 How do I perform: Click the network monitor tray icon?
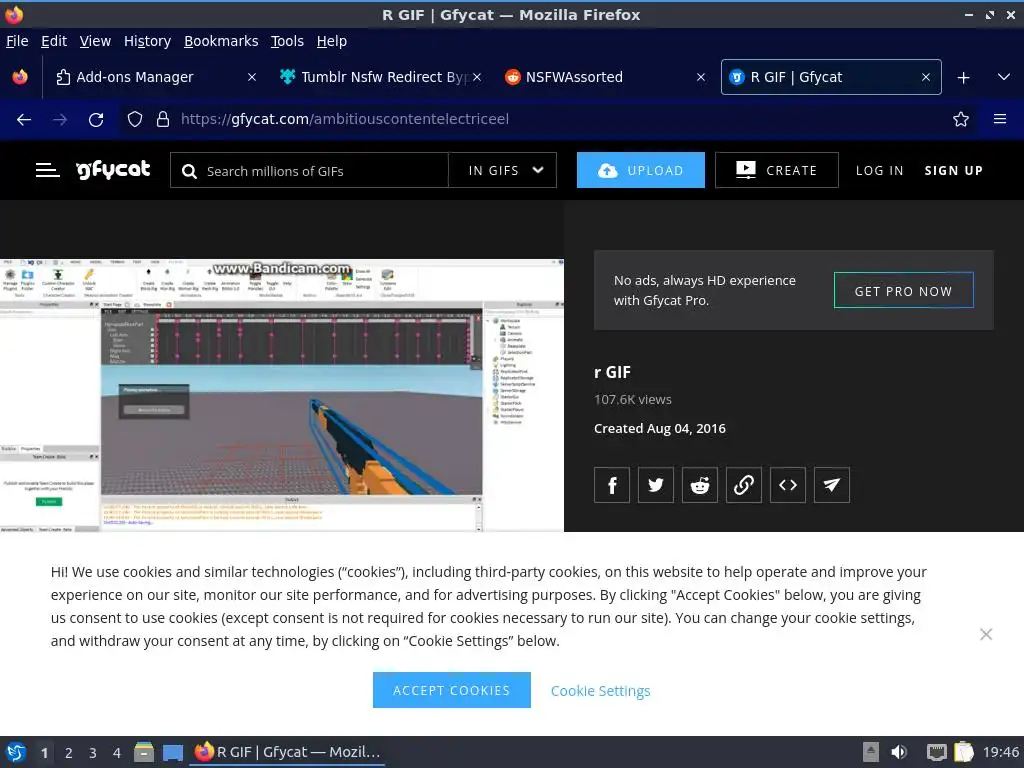coord(936,752)
